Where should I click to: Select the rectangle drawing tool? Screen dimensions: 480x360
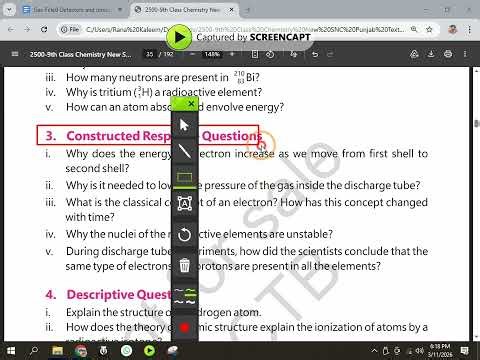click(184, 177)
